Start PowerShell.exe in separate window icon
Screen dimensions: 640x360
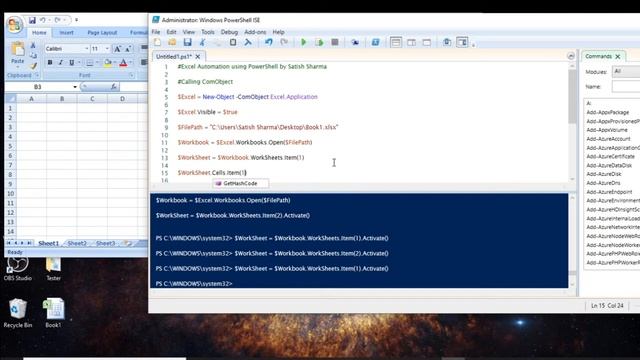tap(376, 42)
